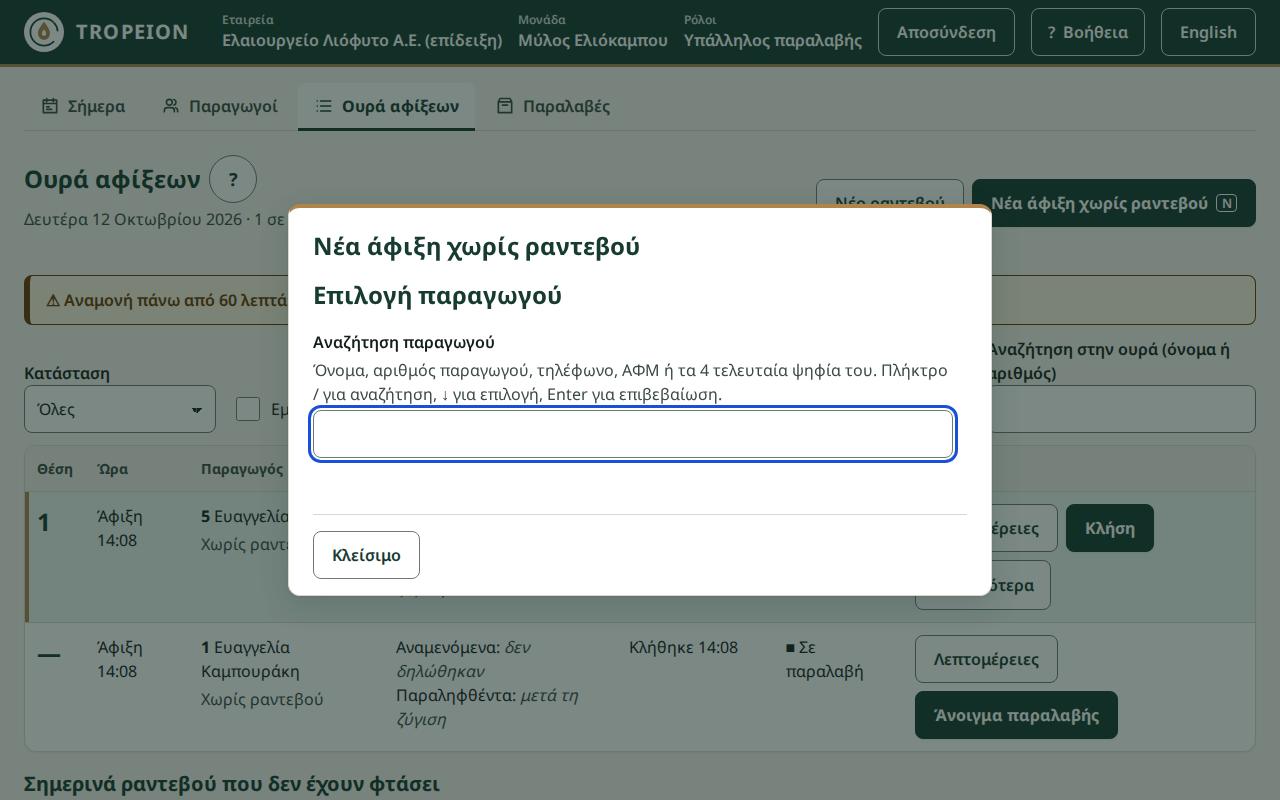Click the Αποσύνδεση logout button
Screen dimensions: 1280x800
[946, 32]
